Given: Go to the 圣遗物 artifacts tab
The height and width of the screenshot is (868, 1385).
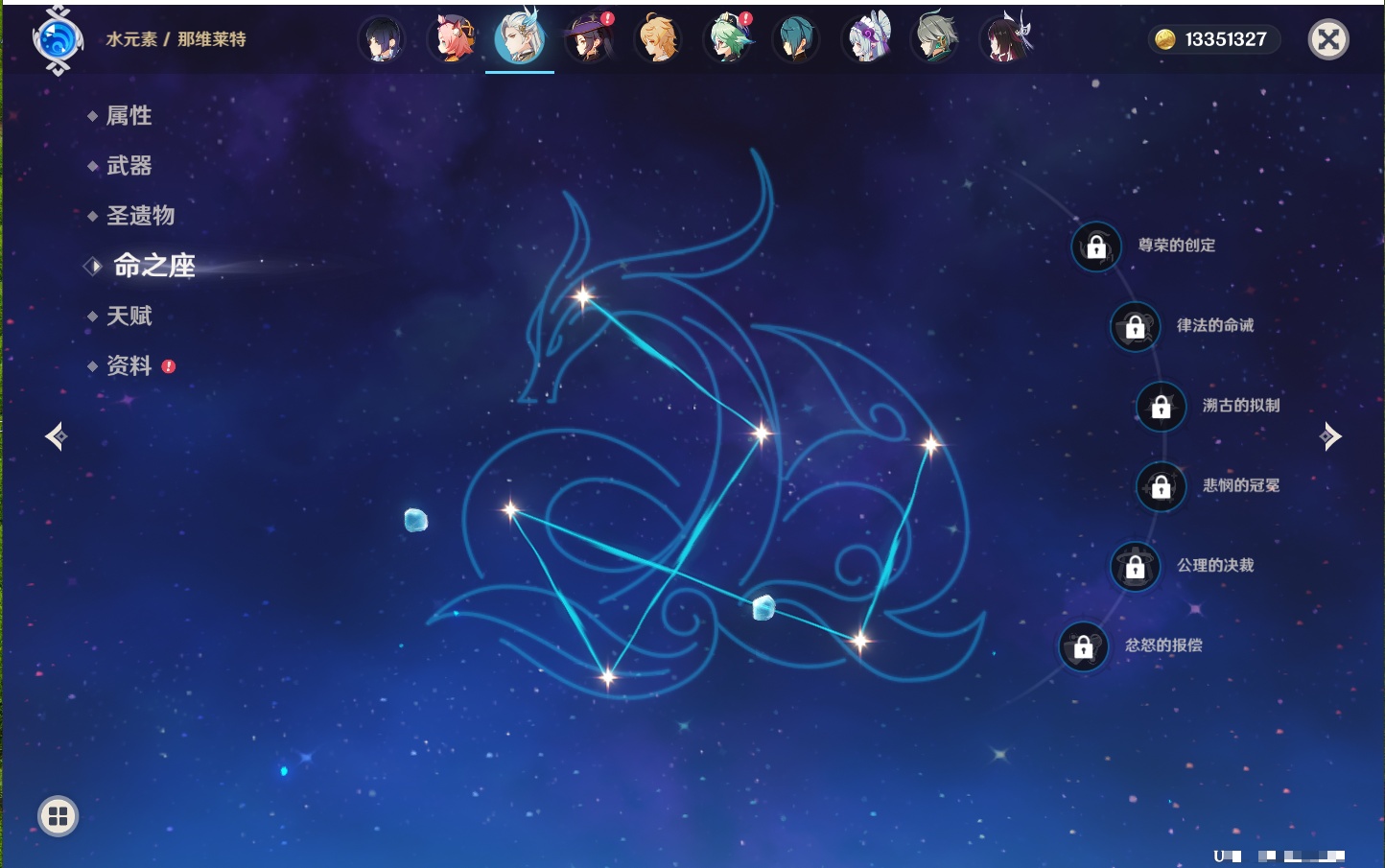Looking at the screenshot, I should pyautogui.click(x=140, y=216).
